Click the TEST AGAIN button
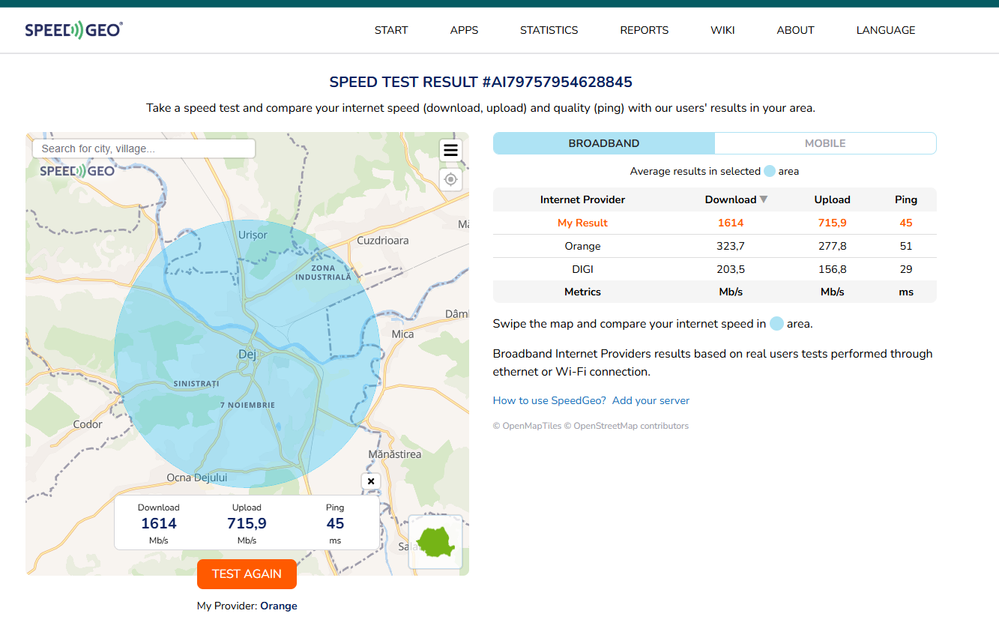Image resolution: width=999 pixels, height=629 pixels. (x=247, y=574)
